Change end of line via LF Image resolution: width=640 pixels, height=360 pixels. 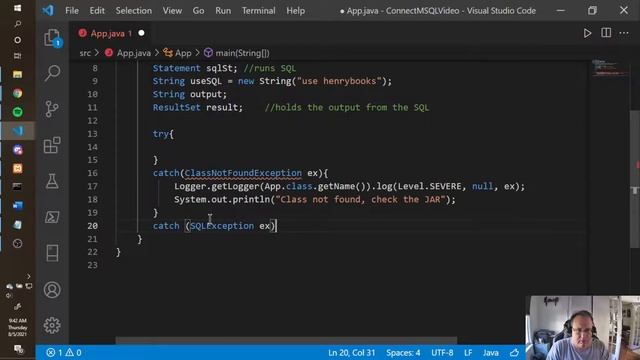(468, 353)
